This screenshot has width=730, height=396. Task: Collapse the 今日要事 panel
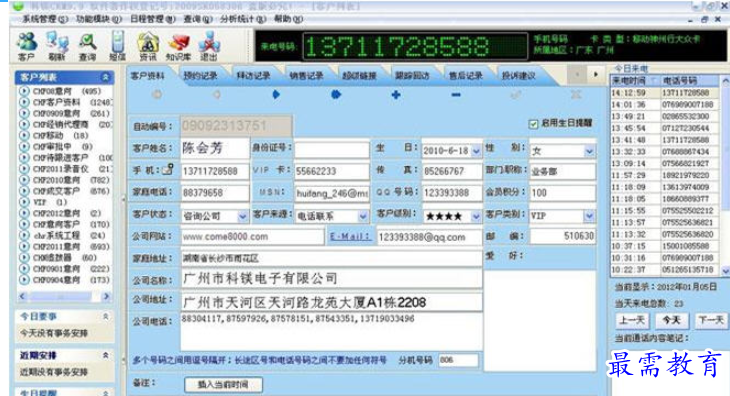106,316
